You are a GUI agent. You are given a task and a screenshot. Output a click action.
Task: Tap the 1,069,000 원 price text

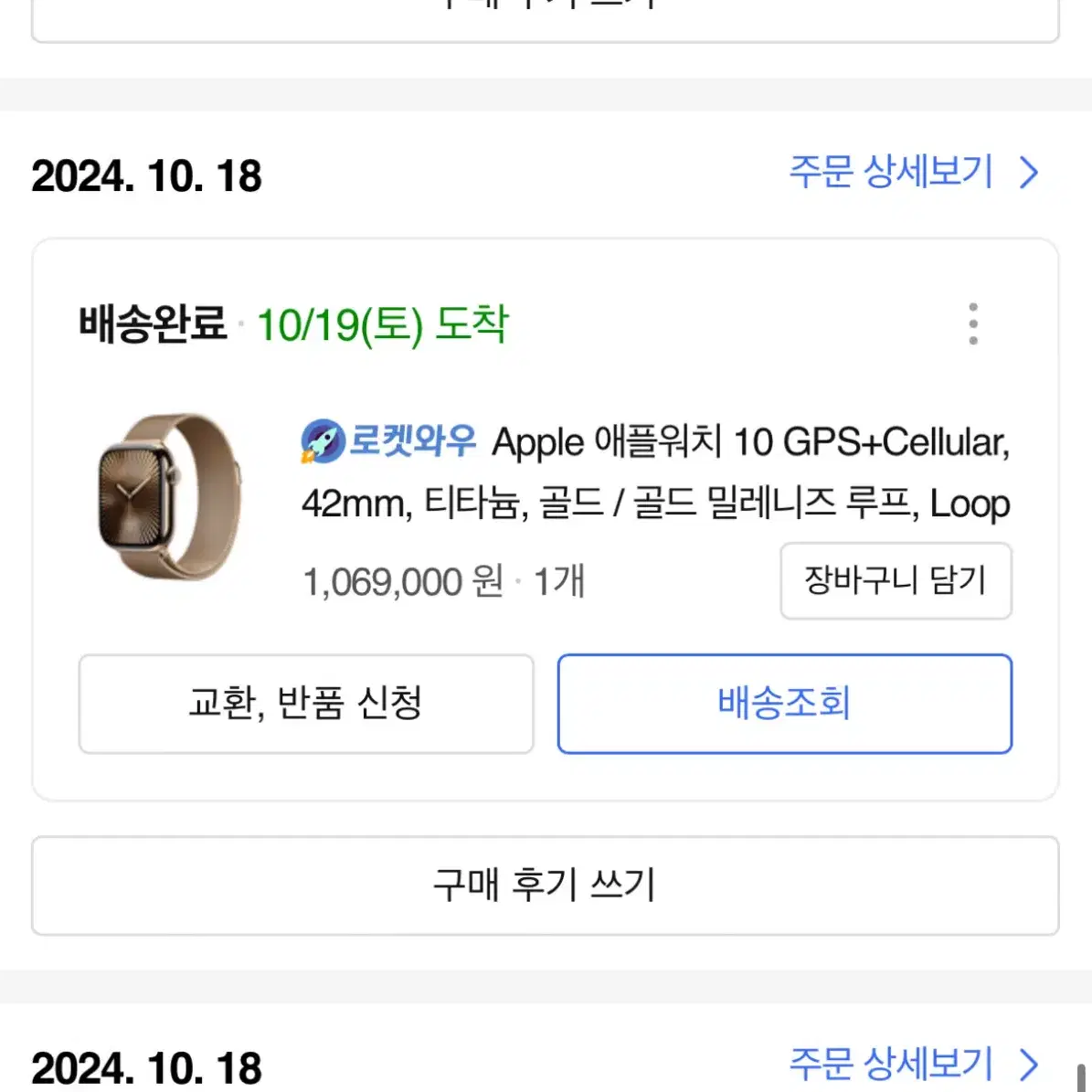pyautogui.click(x=403, y=581)
